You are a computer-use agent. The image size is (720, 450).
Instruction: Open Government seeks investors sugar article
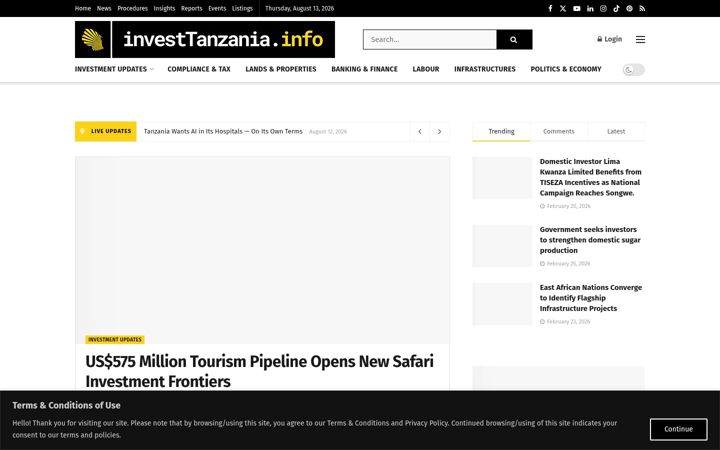coord(590,240)
